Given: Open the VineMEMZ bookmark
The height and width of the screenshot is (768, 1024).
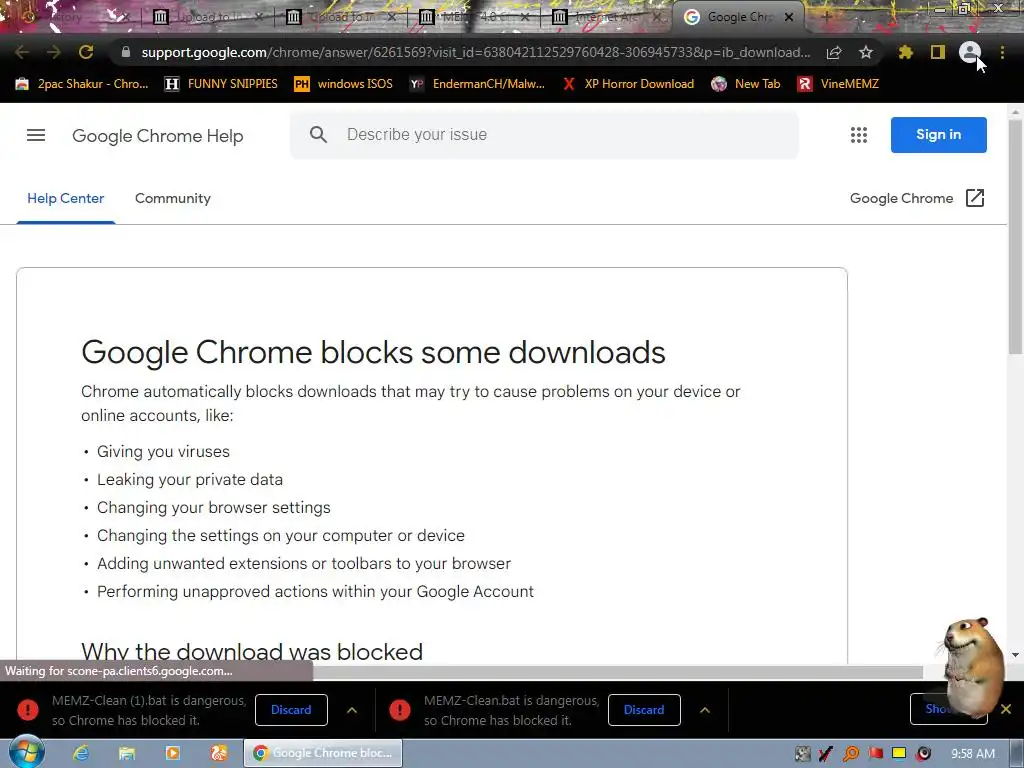Looking at the screenshot, I should point(838,84).
